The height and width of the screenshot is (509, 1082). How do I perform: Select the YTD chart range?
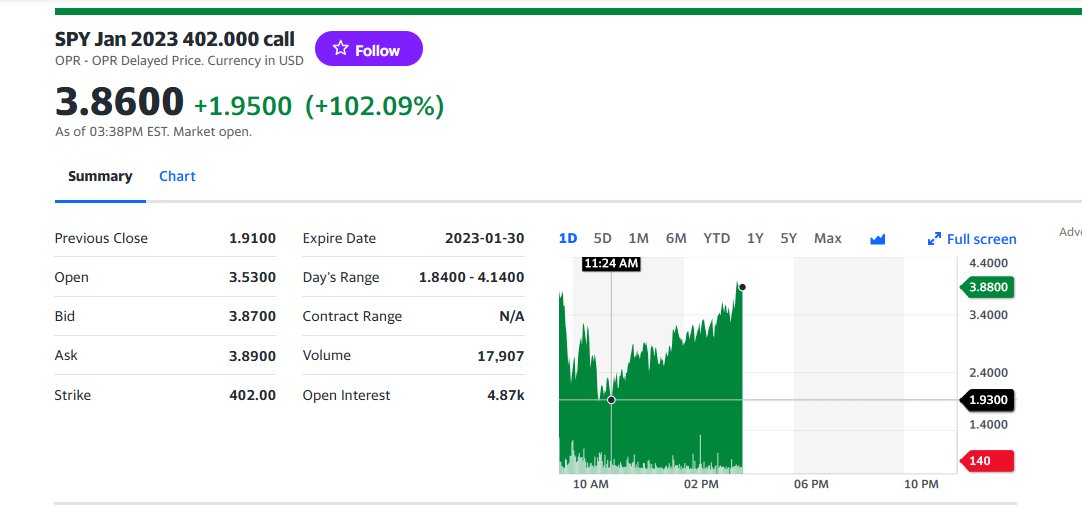(716, 239)
